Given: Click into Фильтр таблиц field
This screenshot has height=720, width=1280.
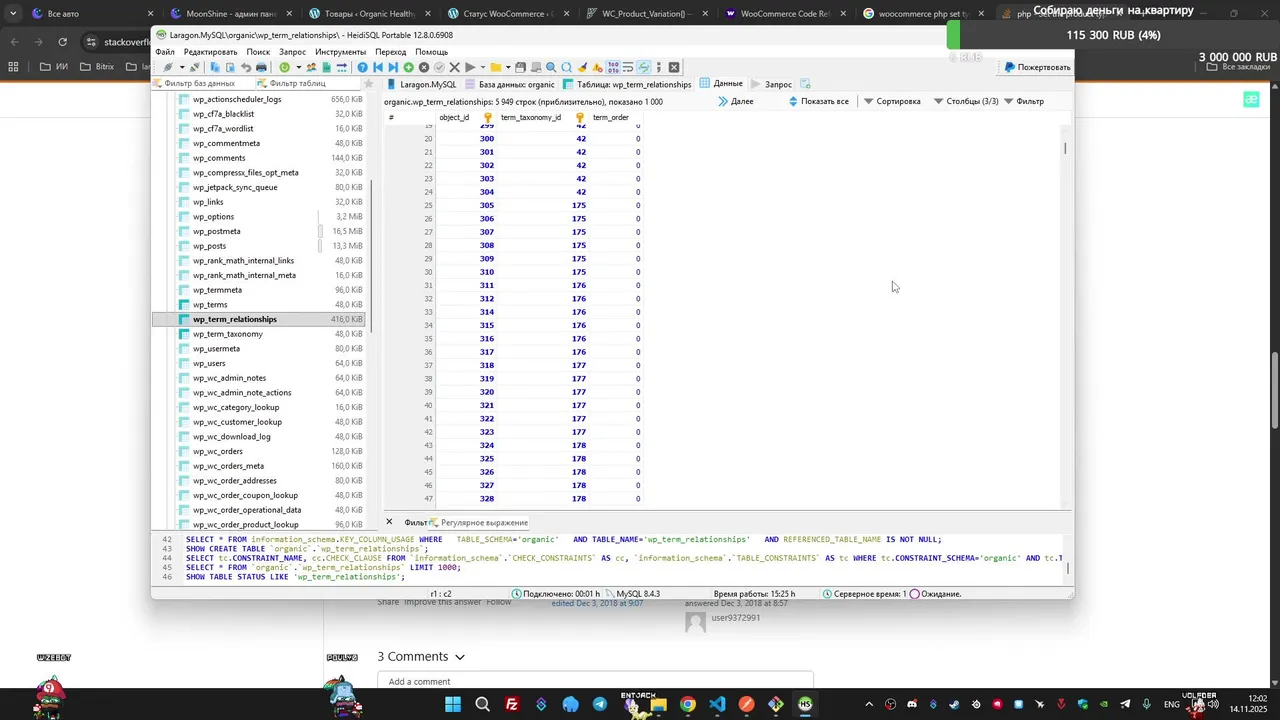Looking at the screenshot, I should 307,83.
